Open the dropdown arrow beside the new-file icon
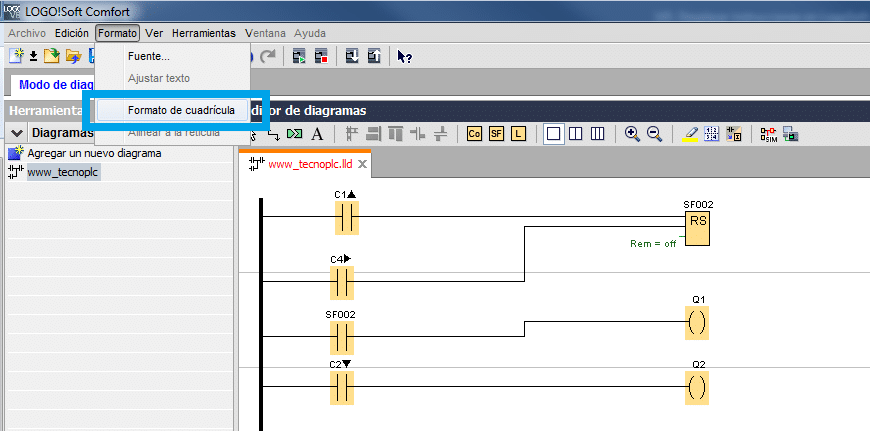The width and height of the screenshot is (870, 431). [33, 56]
